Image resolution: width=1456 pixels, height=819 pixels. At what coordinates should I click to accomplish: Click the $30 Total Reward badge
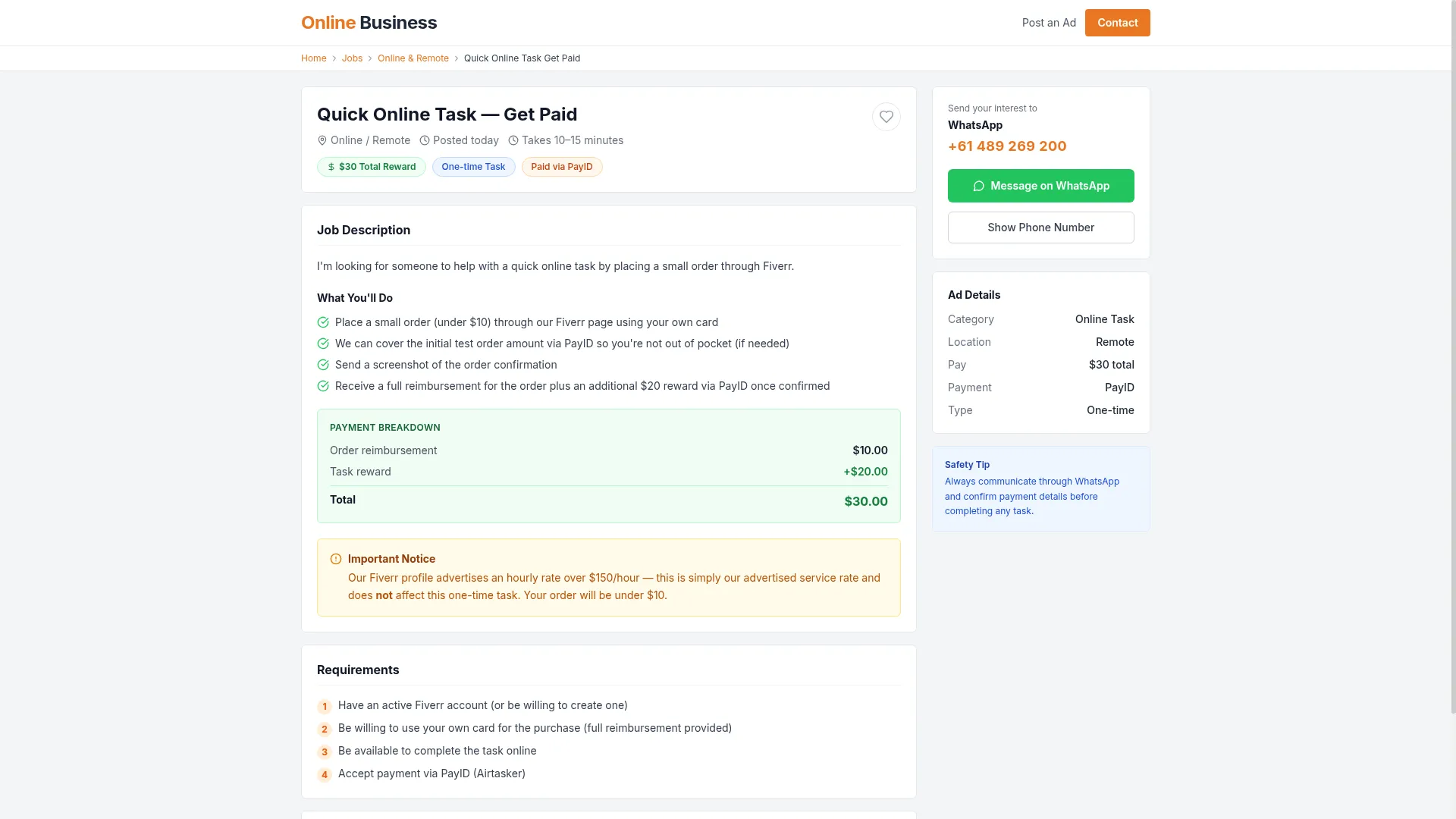click(372, 167)
